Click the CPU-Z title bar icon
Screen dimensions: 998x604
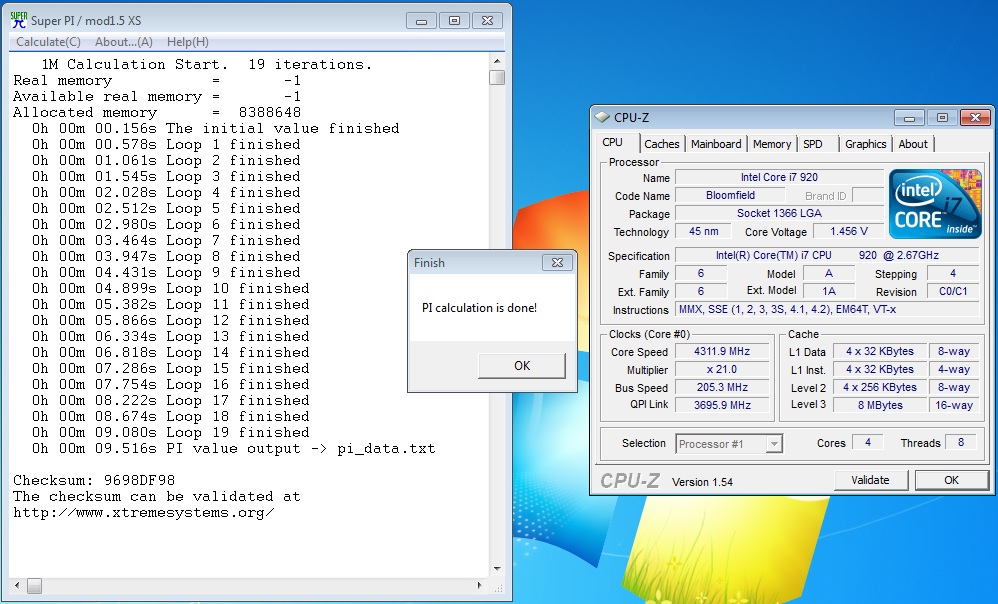click(x=604, y=118)
